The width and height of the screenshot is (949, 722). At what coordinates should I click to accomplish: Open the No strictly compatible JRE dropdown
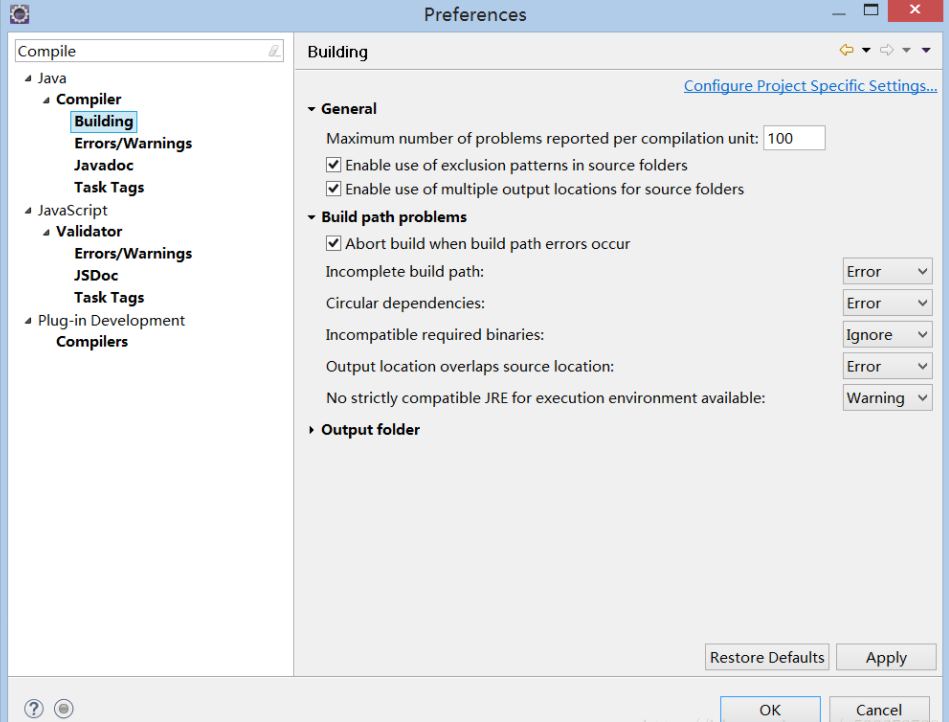(887, 398)
